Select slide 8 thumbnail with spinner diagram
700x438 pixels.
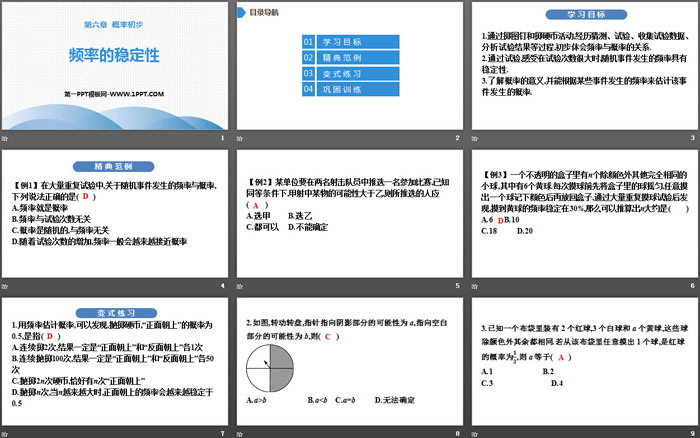(350, 361)
